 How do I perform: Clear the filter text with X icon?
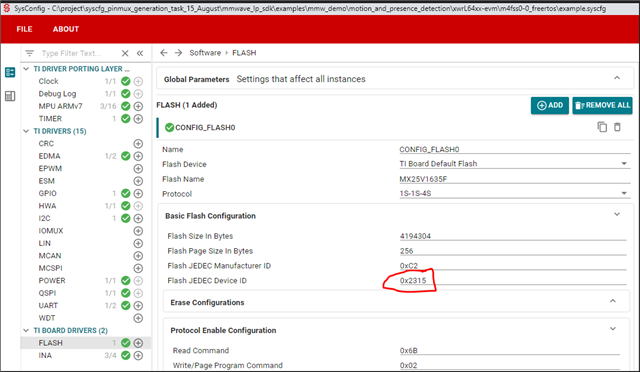pyautogui.click(x=125, y=53)
